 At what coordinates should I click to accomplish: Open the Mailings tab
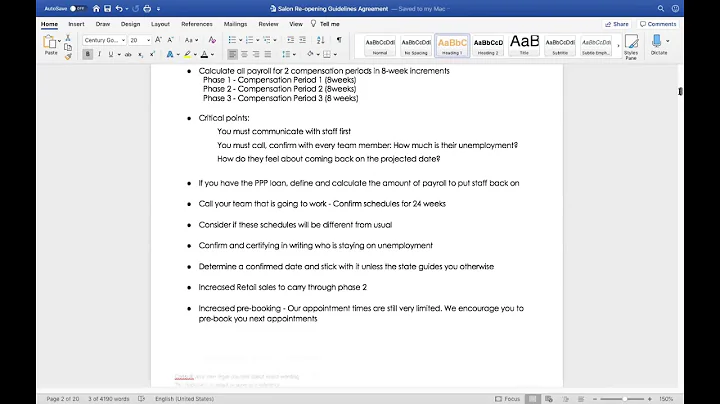(x=236, y=24)
